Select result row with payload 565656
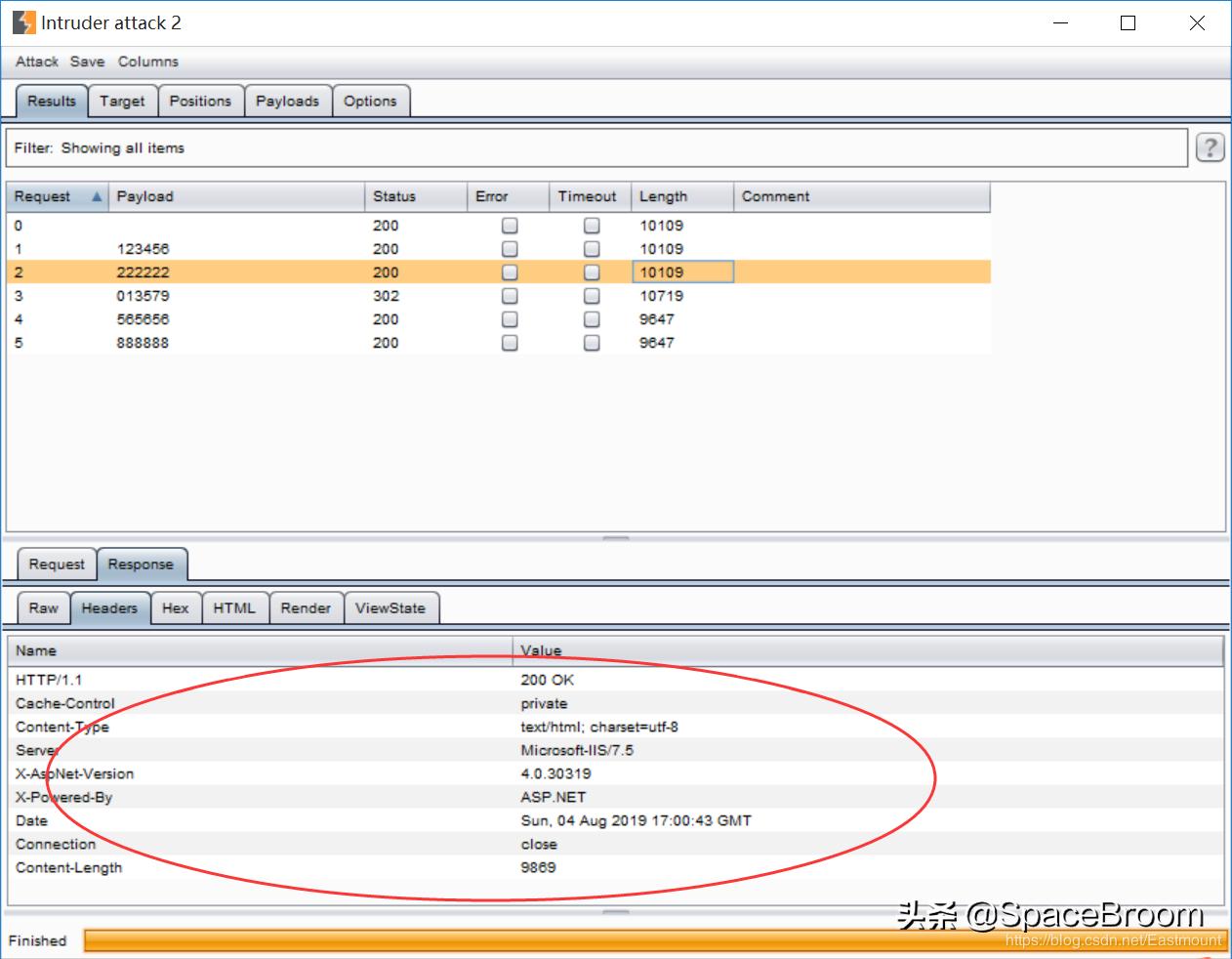Image resolution: width=1232 pixels, height=959 pixels. click(143, 319)
